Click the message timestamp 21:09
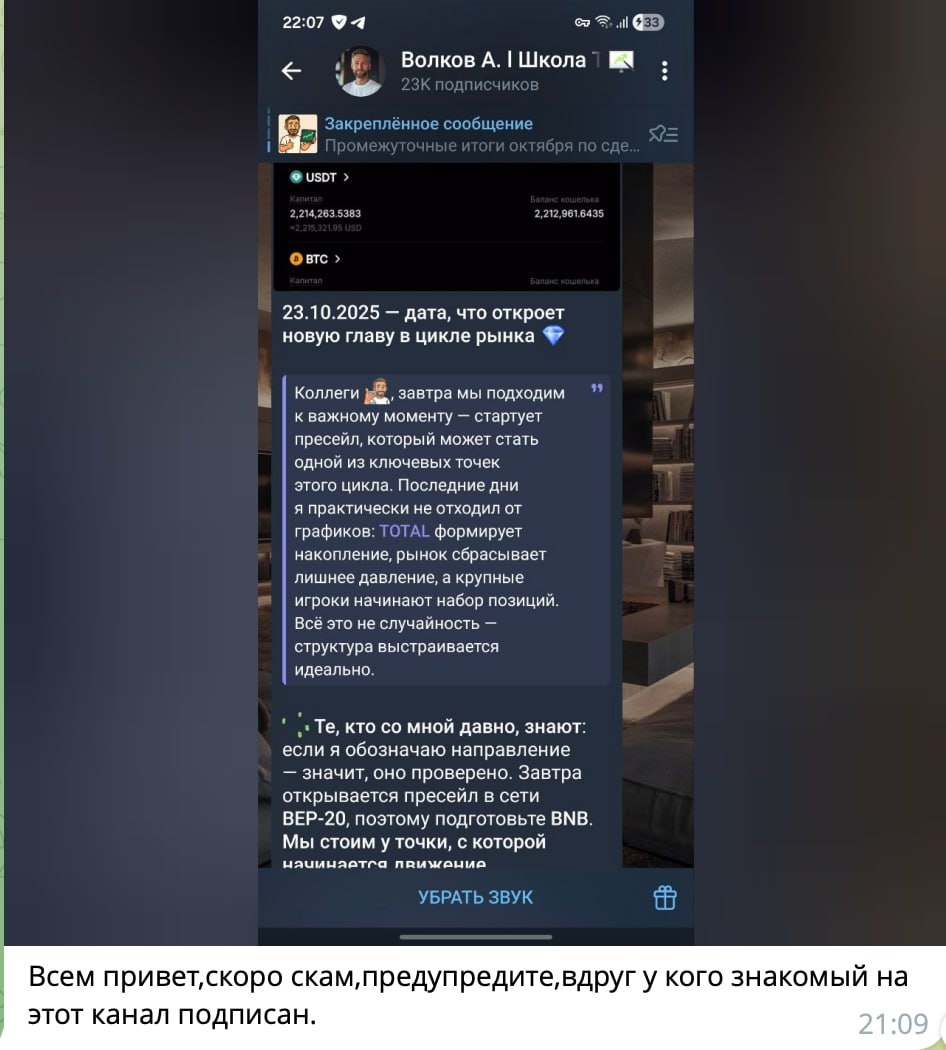Viewport: 946px width, 1050px height. (x=893, y=1024)
